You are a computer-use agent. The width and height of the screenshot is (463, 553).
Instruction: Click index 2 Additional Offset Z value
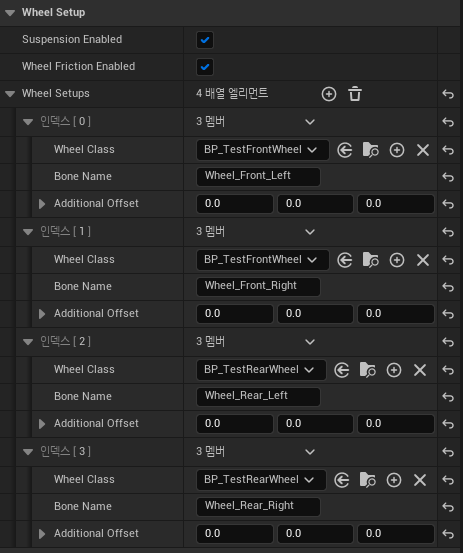(396, 424)
